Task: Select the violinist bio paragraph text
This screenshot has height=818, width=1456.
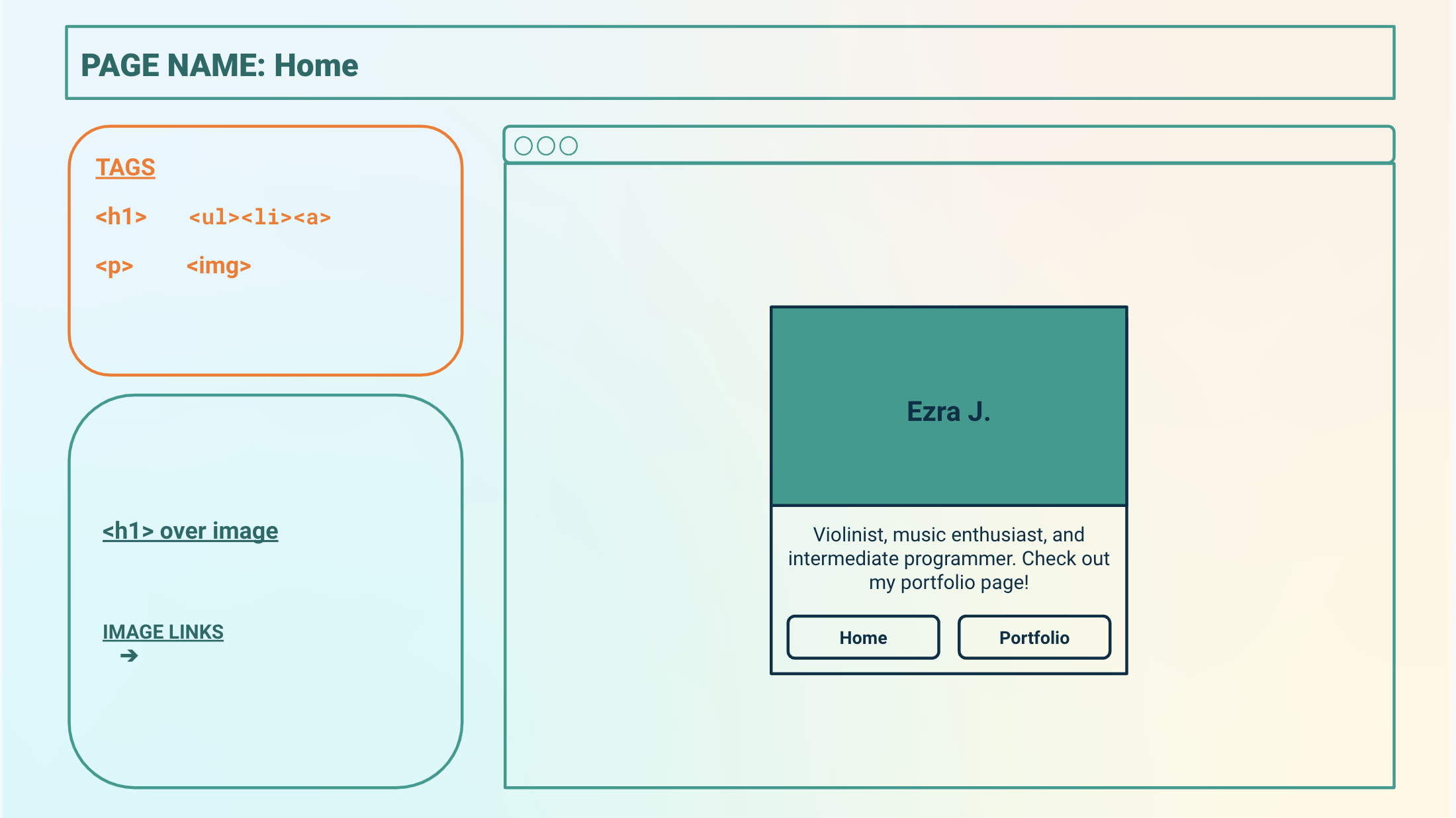Action: 949,558
